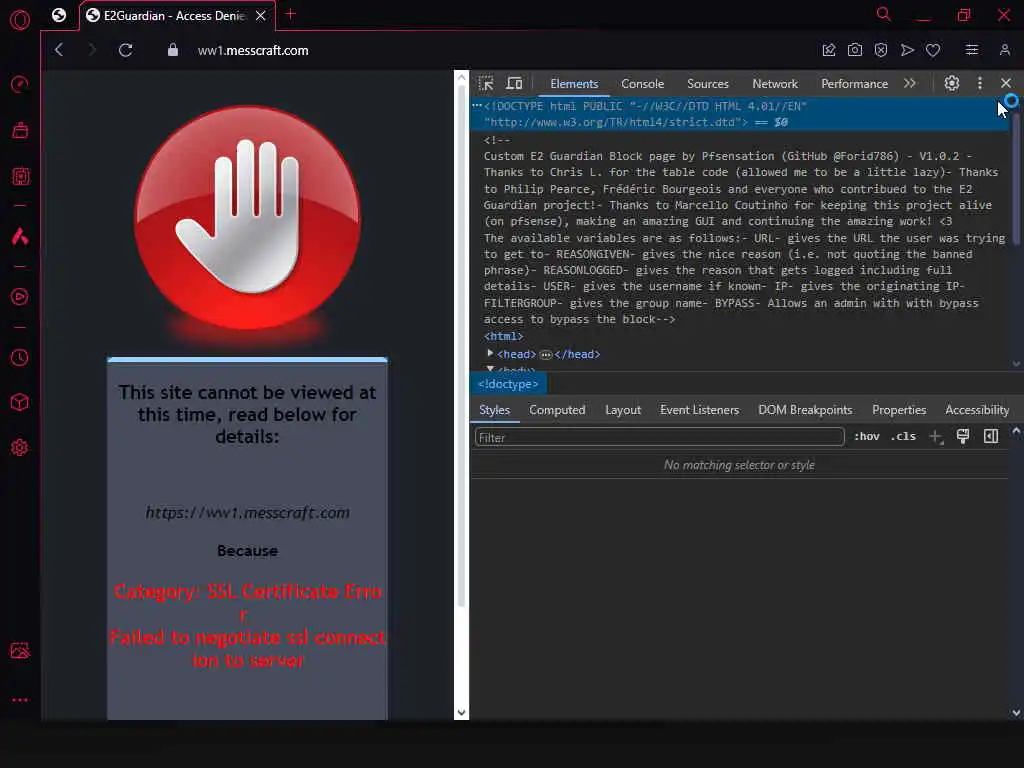Viewport: 1024px width, 768px height.
Task: Open the Extensions cube sidebar icon
Action: (20, 402)
